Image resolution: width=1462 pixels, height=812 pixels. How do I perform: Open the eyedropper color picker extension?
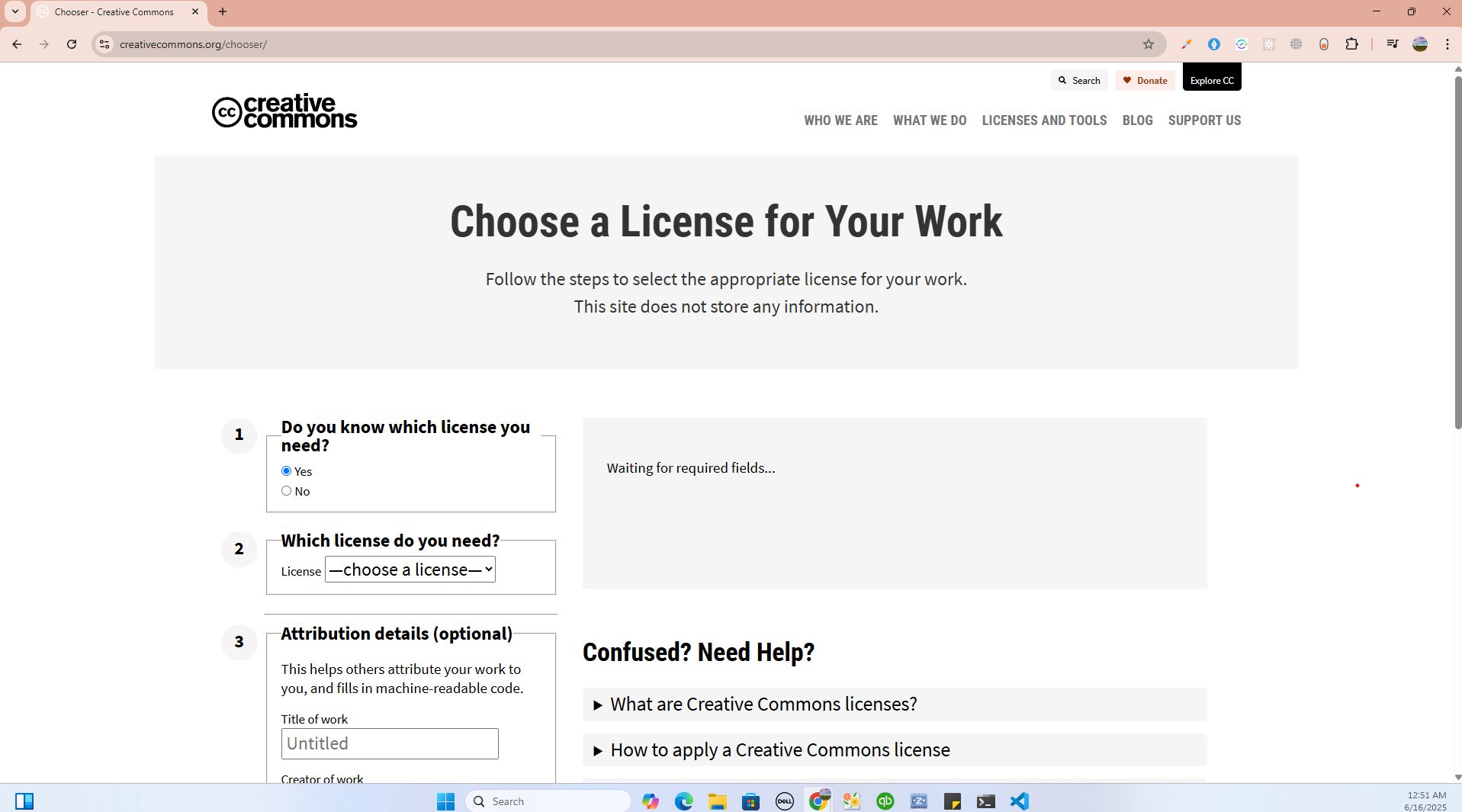(x=1186, y=44)
